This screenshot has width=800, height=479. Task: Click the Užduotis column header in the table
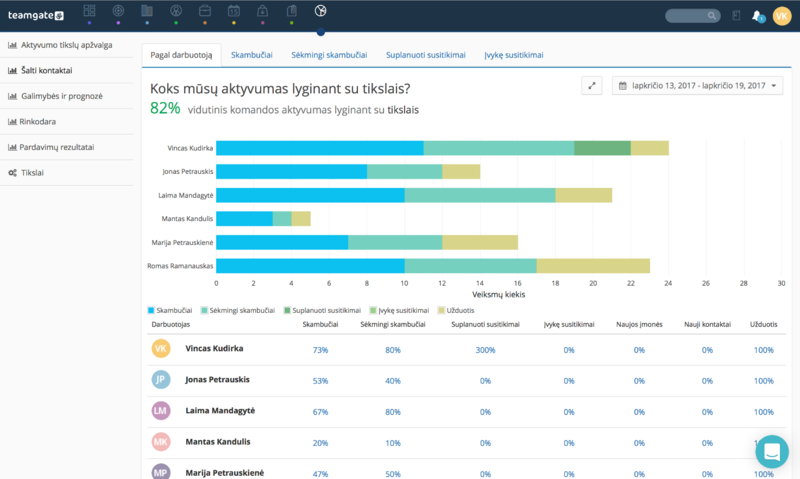pos(764,324)
